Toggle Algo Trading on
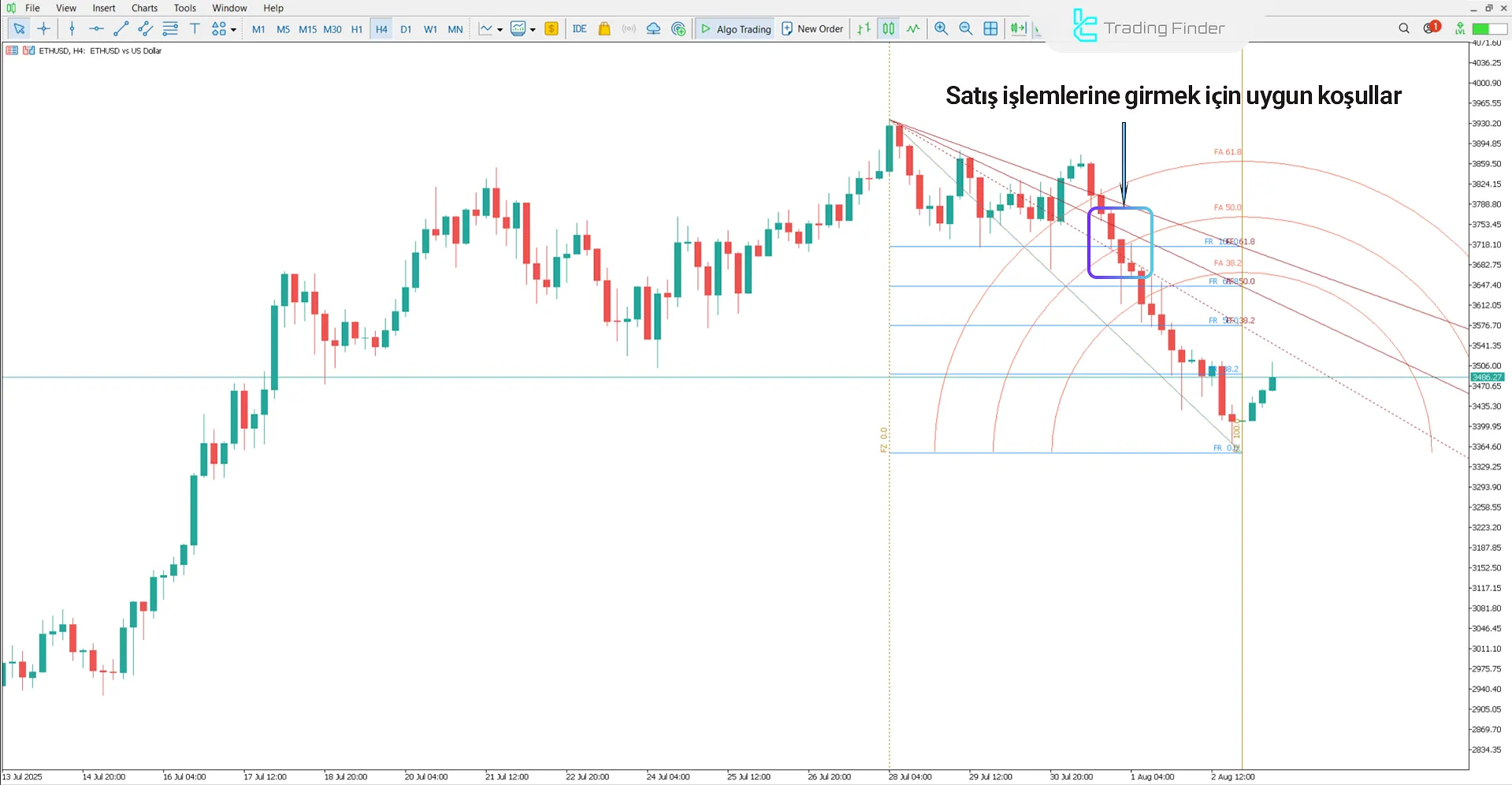 coord(734,28)
